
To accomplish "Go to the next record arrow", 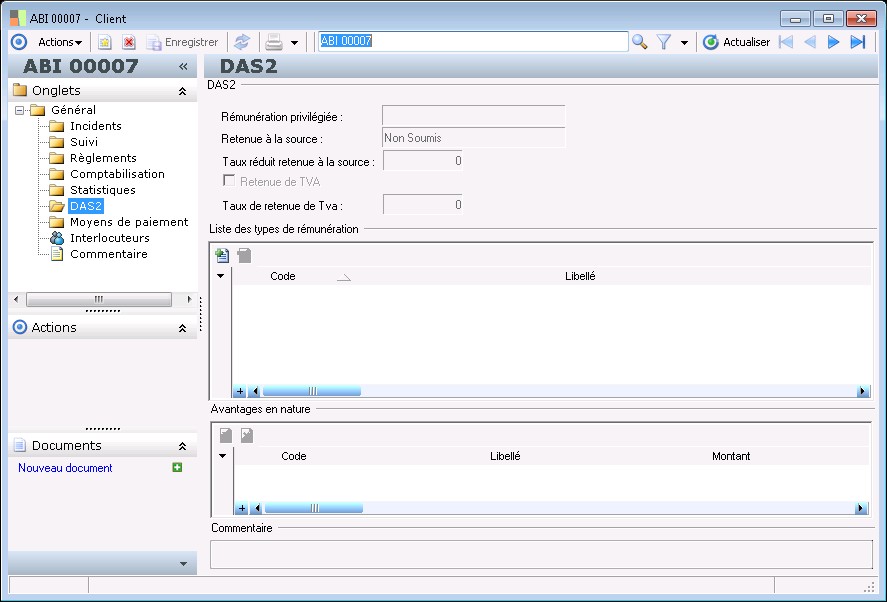I will coord(833,42).
